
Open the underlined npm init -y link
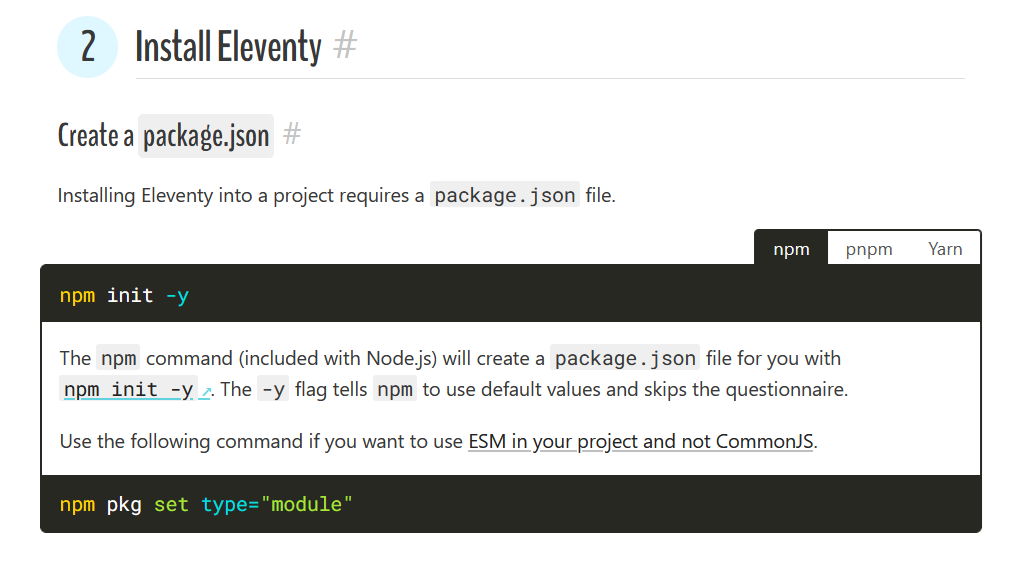[x=129, y=389]
